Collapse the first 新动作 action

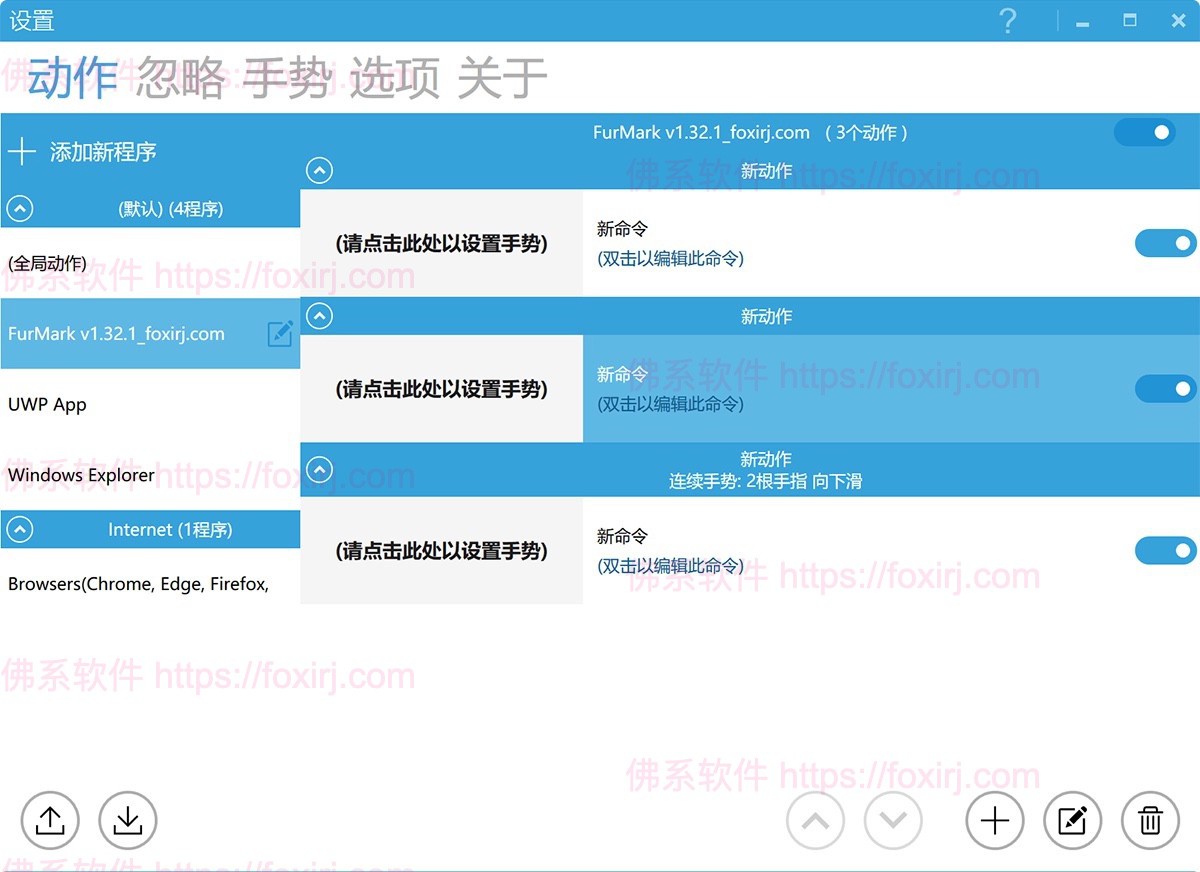tap(318, 170)
